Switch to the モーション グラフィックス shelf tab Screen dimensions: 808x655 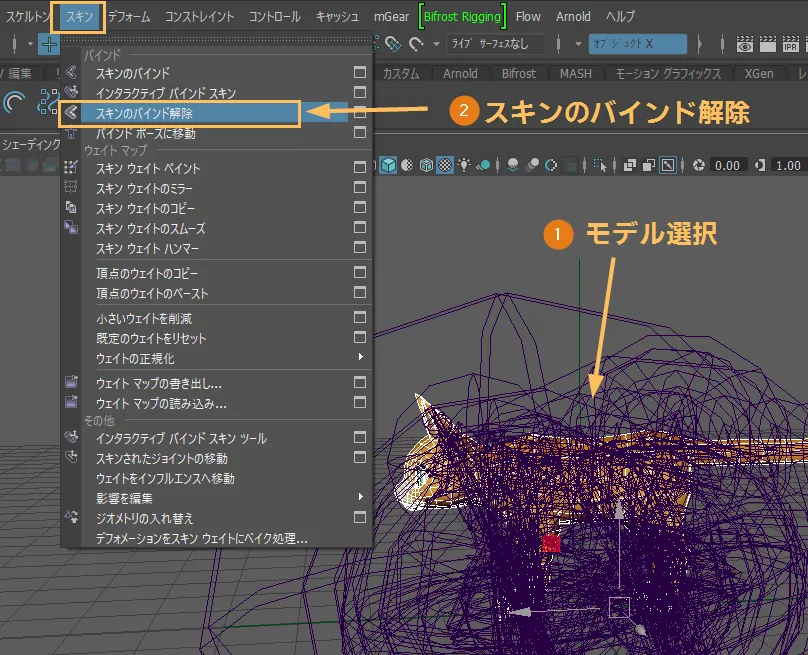(668, 74)
